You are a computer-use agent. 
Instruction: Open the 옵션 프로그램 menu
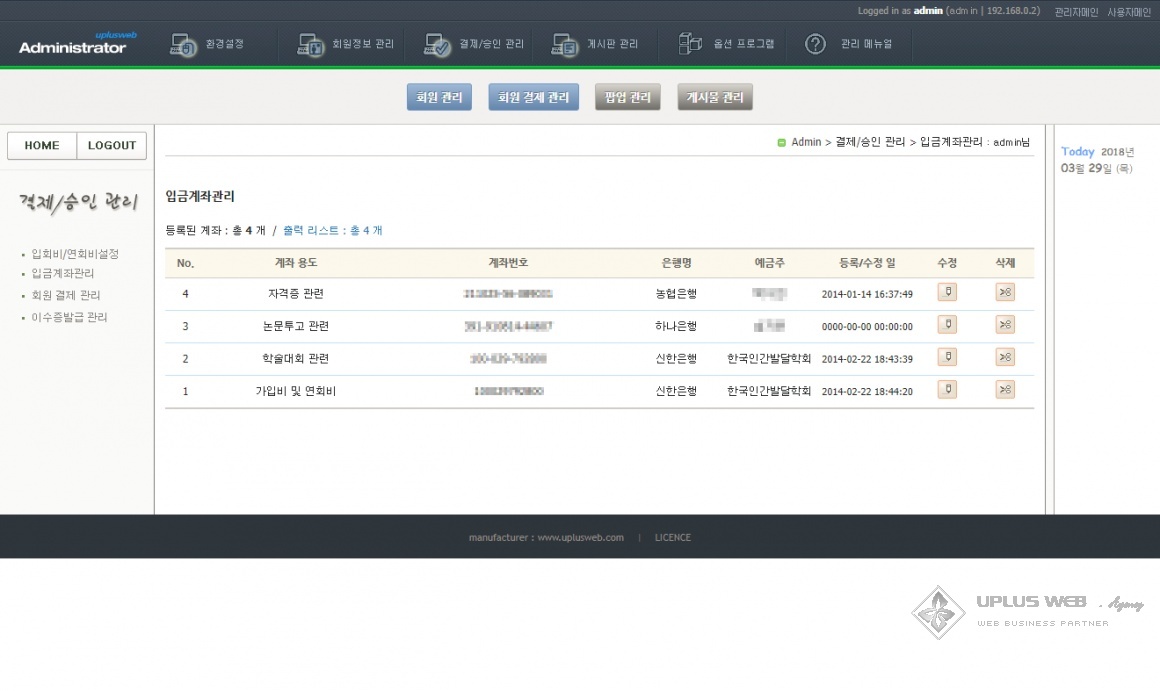727,45
